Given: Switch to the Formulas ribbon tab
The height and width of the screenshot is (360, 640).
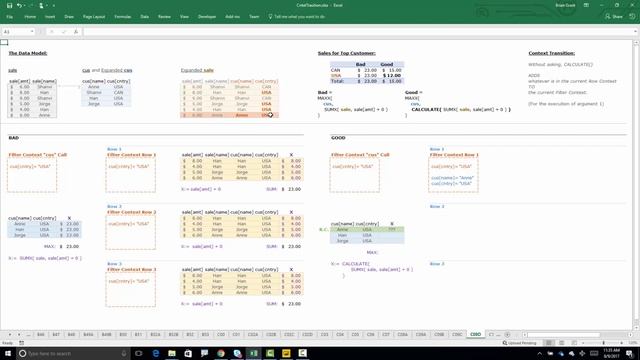Looking at the screenshot, I should coord(122,17).
